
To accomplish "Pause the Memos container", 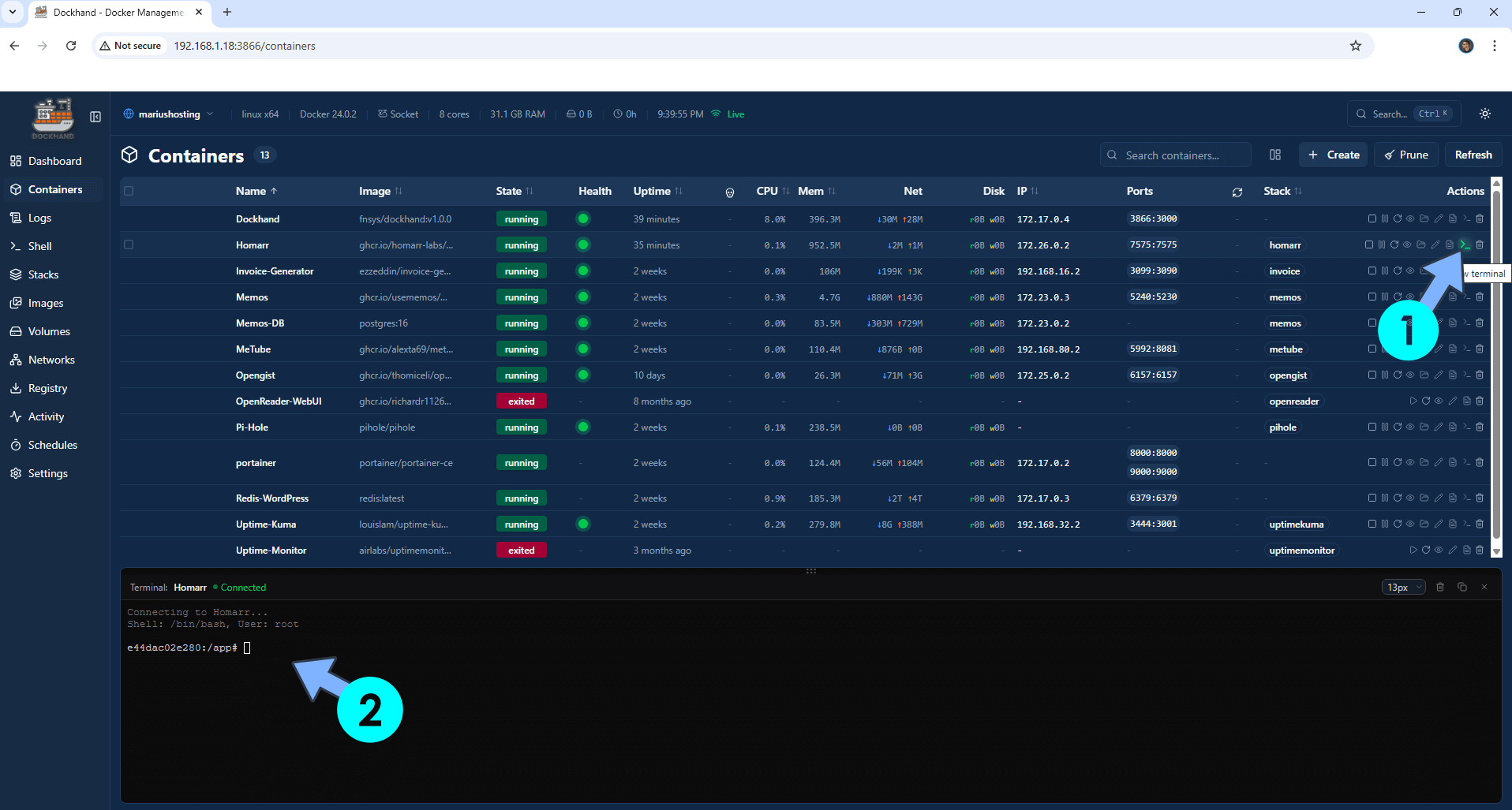I will pos(1384,297).
